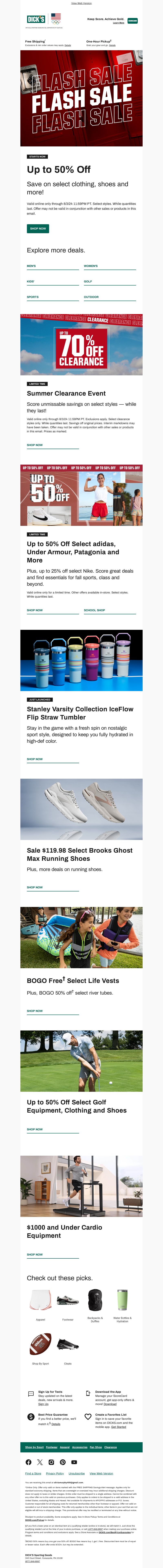The image size is (163, 1568).
Task: Click the Create a Favorites List heart icon
Action: pos(88,1416)
